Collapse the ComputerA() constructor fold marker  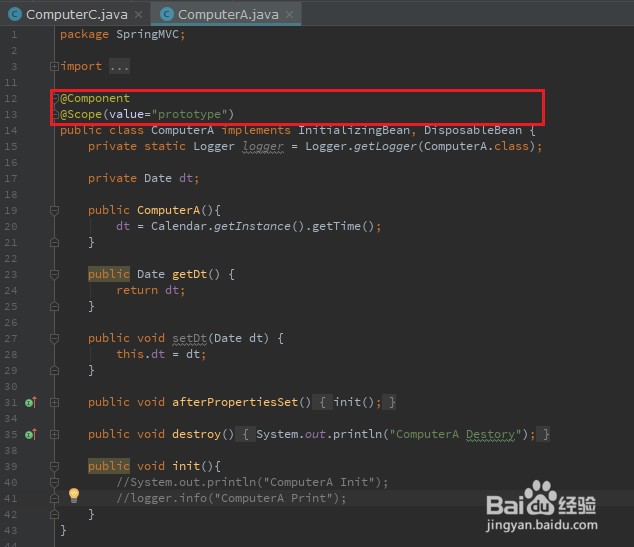54,210
